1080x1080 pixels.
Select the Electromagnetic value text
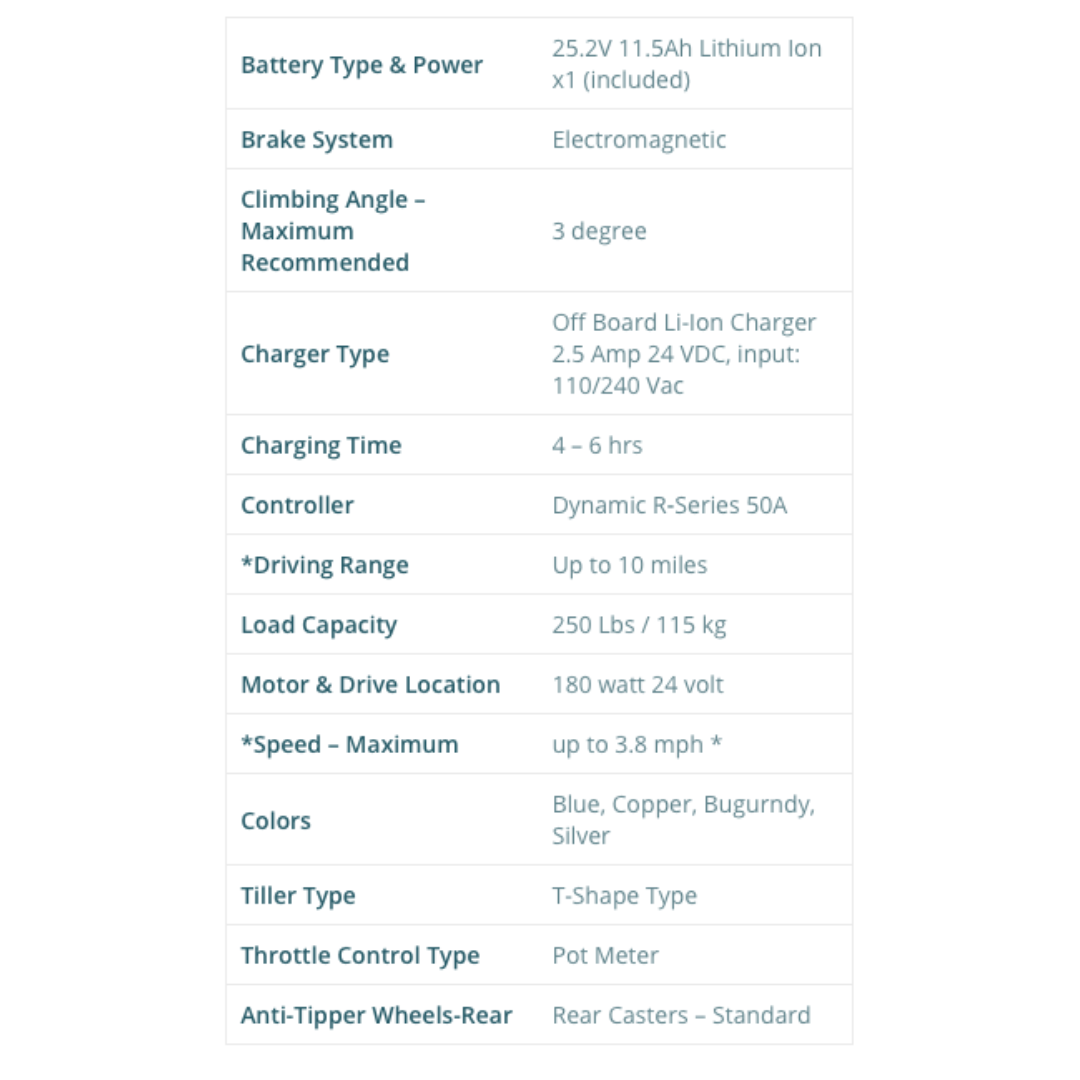tap(638, 140)
